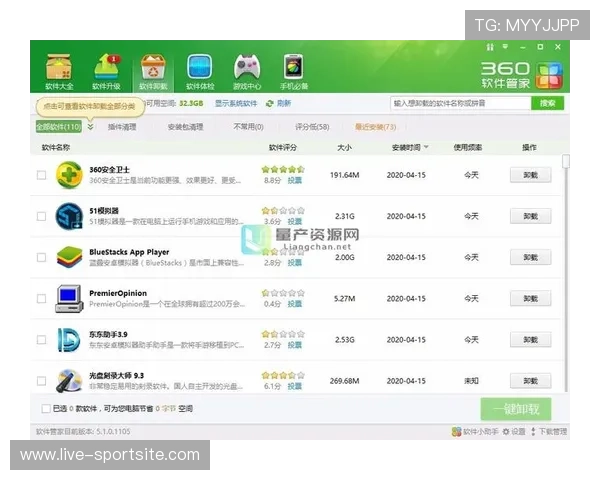Click the 一键卸载 batch uninstall button
This screenshot has width=600, height=480.
pos(516,409)
